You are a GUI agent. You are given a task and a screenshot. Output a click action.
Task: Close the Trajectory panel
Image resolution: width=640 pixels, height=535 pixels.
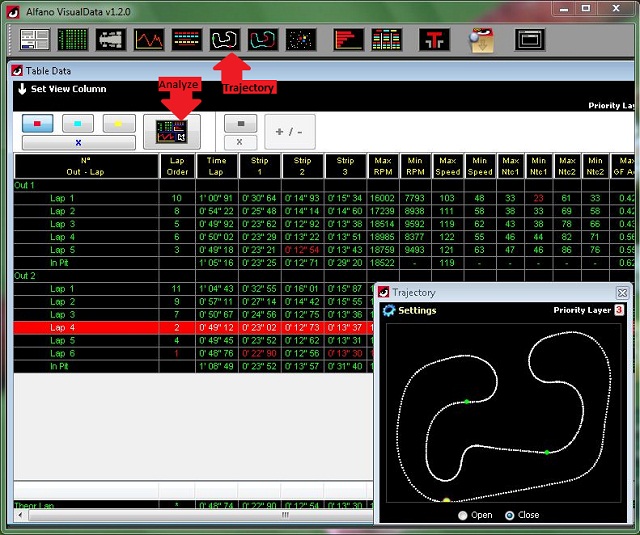tap(622, 293)
